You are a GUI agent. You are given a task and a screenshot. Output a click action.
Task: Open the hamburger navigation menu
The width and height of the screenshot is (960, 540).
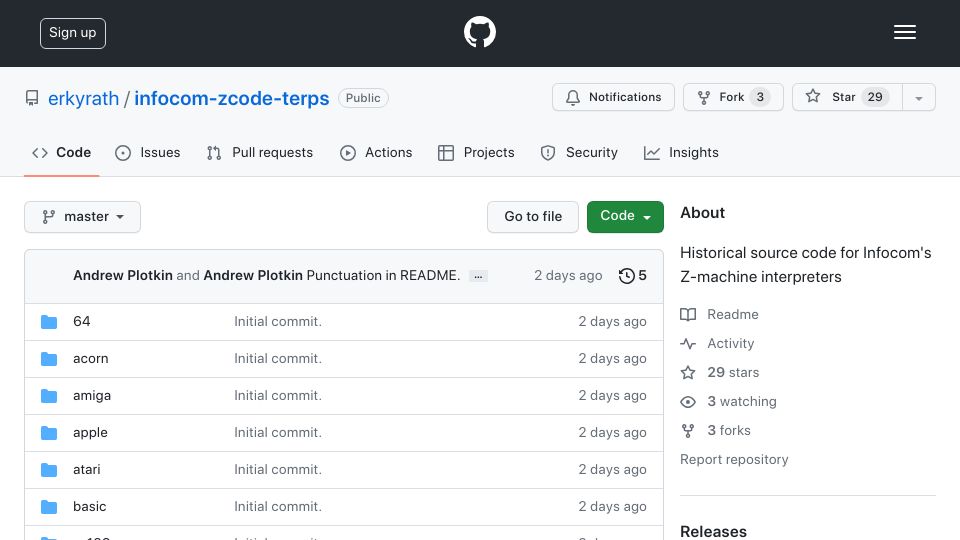[x=904, y=32]
